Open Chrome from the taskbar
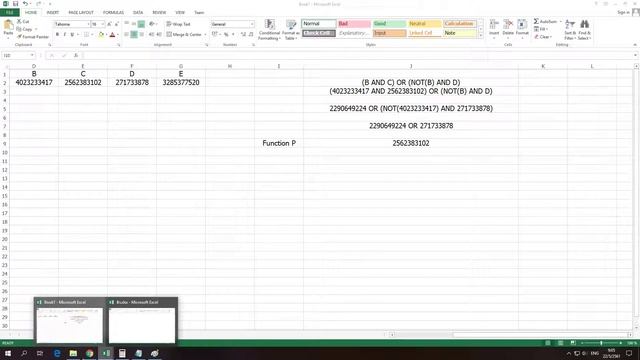The height and width of the screenshot is (360, 640). pyautogui.click(x=89, y=353)
